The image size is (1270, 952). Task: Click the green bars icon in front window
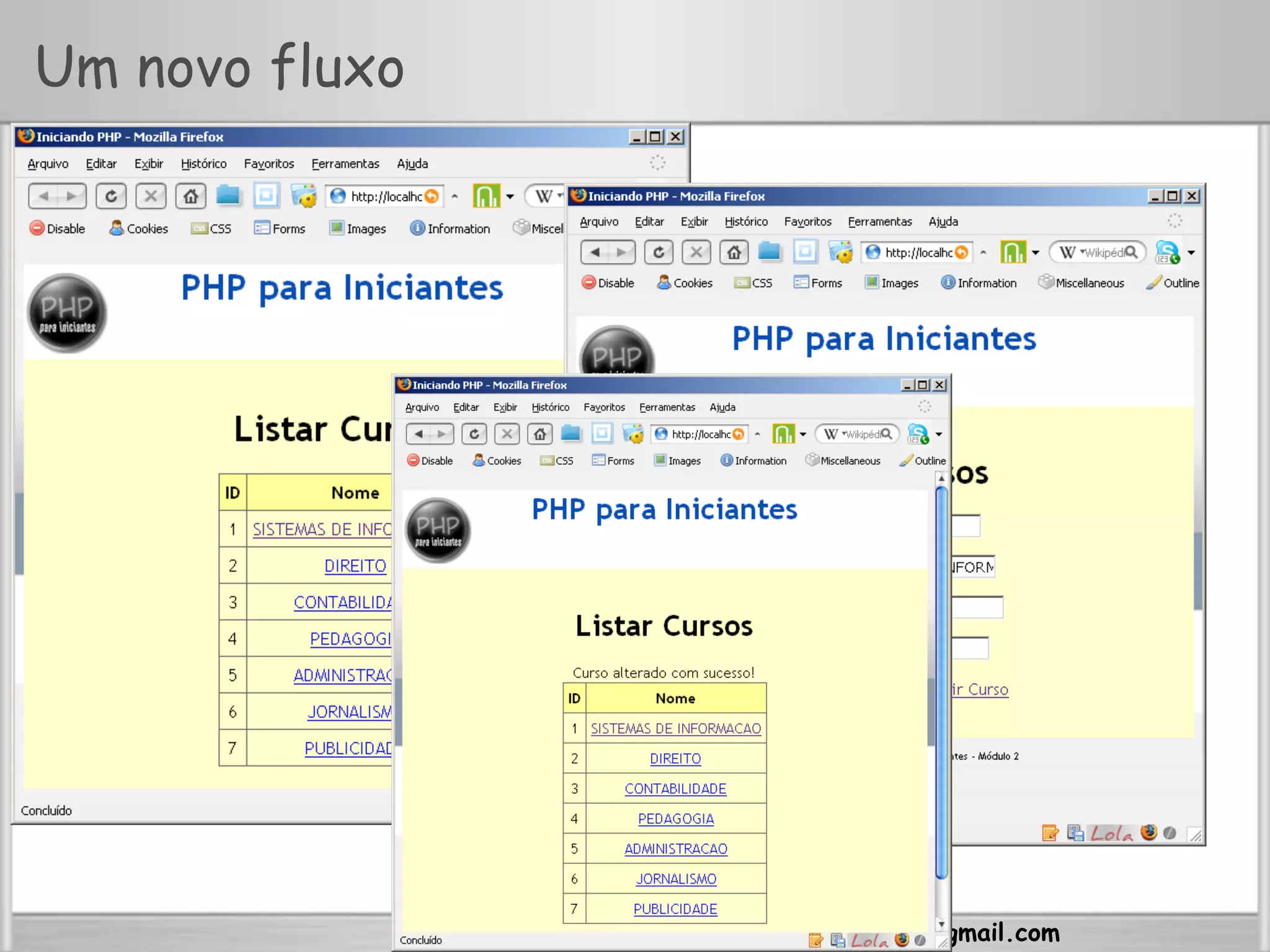(x=783, y=434)
